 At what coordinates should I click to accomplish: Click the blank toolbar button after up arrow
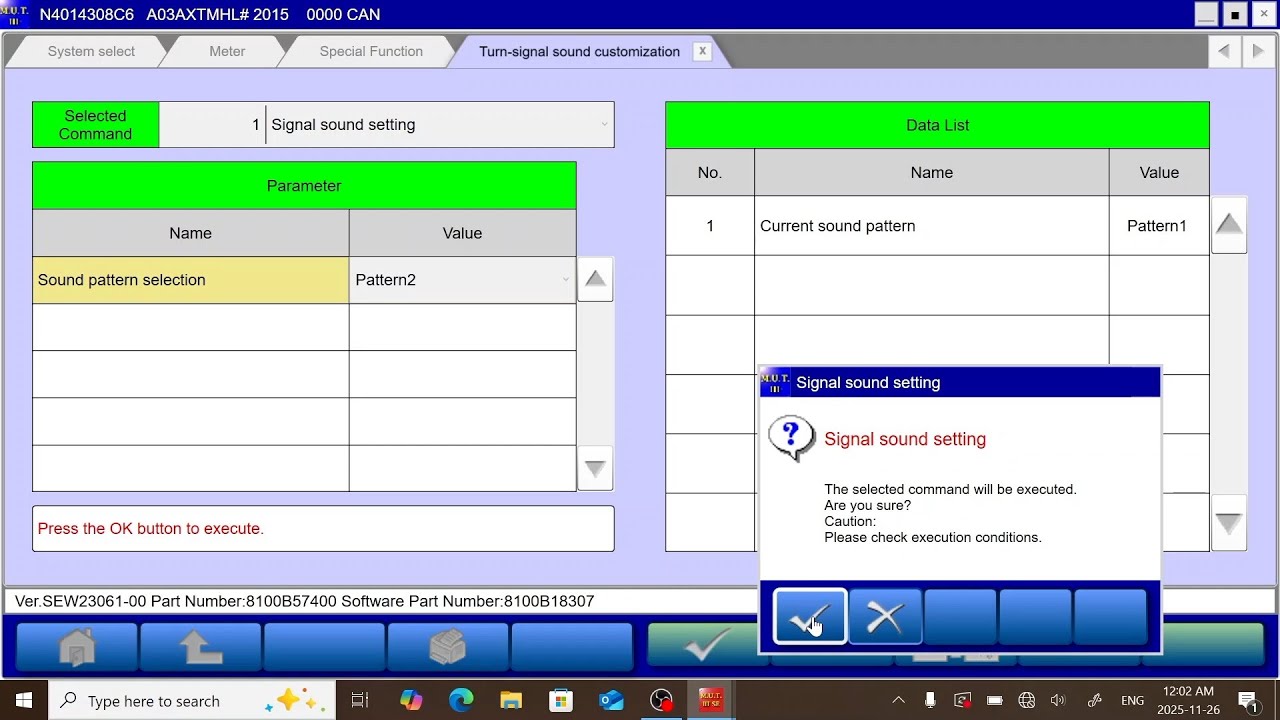coord(324,648)
